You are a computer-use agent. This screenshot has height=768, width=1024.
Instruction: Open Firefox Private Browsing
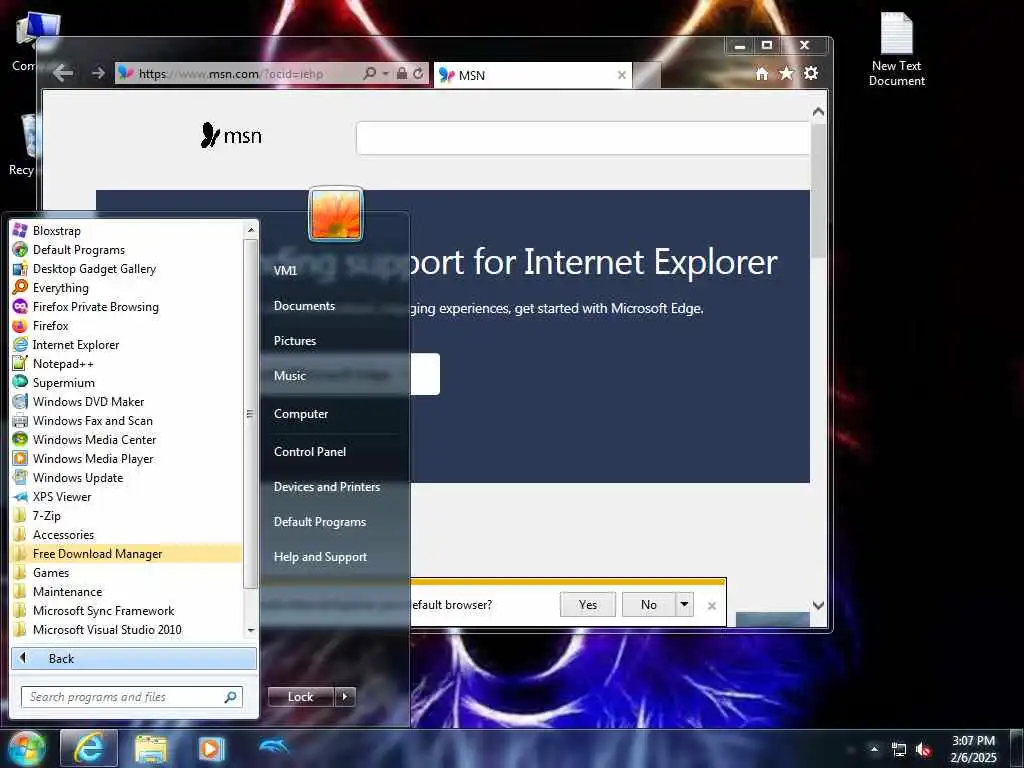95,306
